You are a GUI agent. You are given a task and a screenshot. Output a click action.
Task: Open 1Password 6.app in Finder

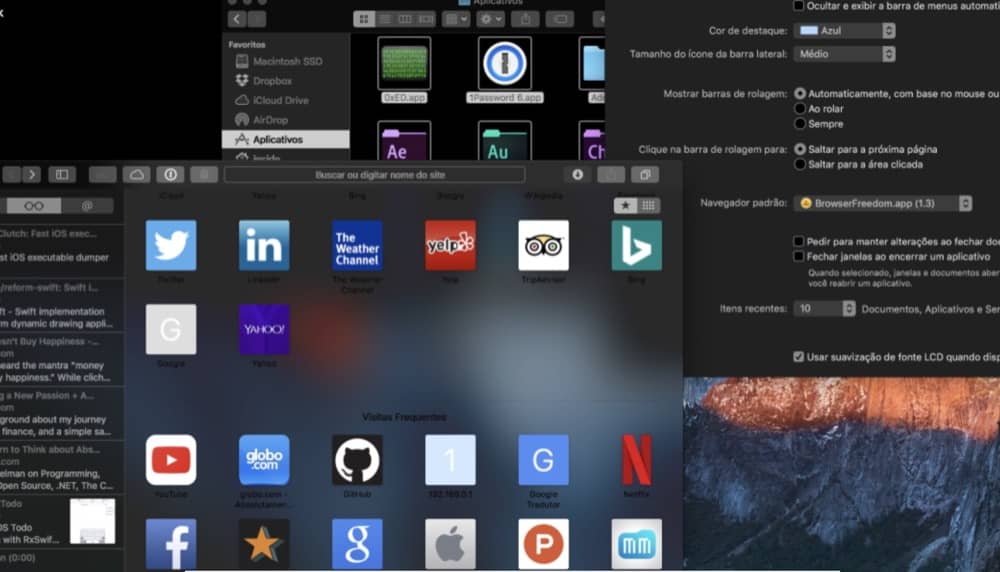(x=504, y=70)
